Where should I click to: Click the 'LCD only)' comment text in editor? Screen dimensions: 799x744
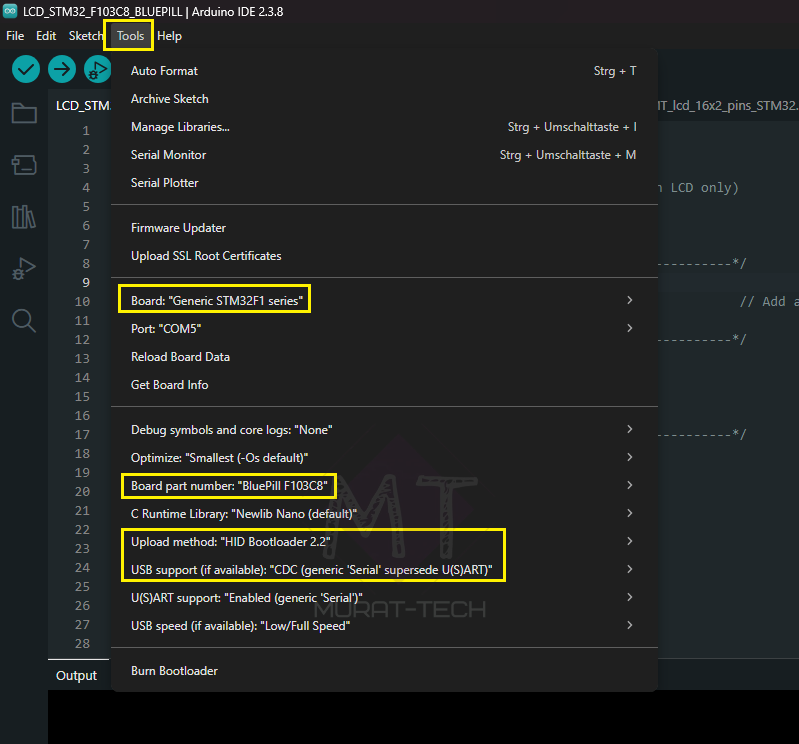click(x=704, y=188)
